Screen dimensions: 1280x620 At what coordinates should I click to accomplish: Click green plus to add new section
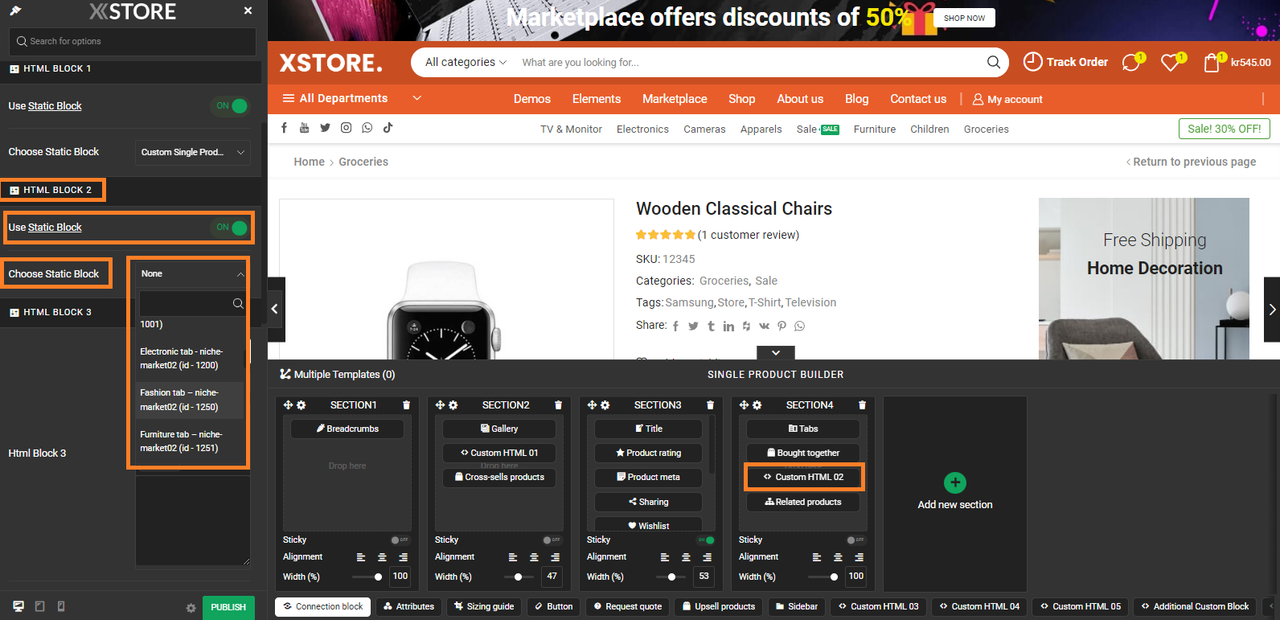coord(955,483)
